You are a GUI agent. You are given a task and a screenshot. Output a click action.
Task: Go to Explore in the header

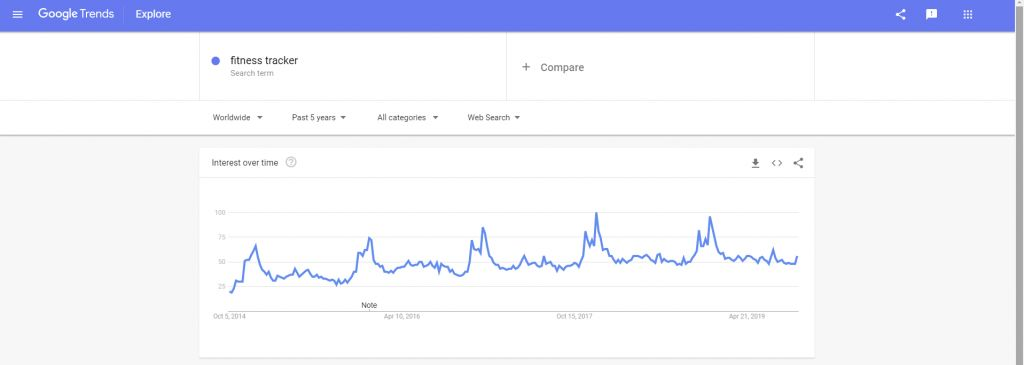[153, 14]
